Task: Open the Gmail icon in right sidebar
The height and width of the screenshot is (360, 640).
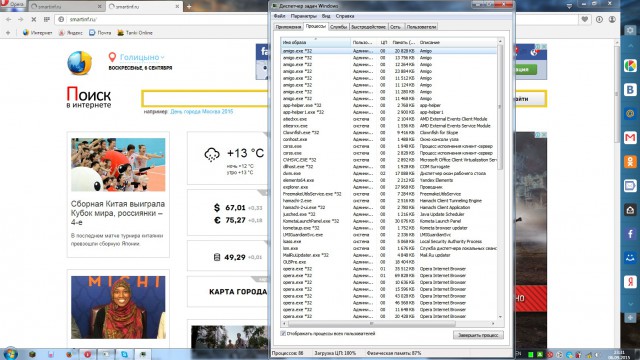Action: [x=630, y=138]
